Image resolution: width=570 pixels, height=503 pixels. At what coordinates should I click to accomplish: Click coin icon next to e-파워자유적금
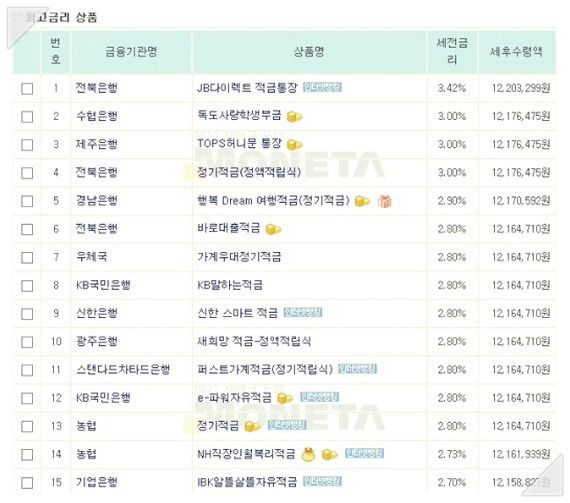[x=285, y=398]
